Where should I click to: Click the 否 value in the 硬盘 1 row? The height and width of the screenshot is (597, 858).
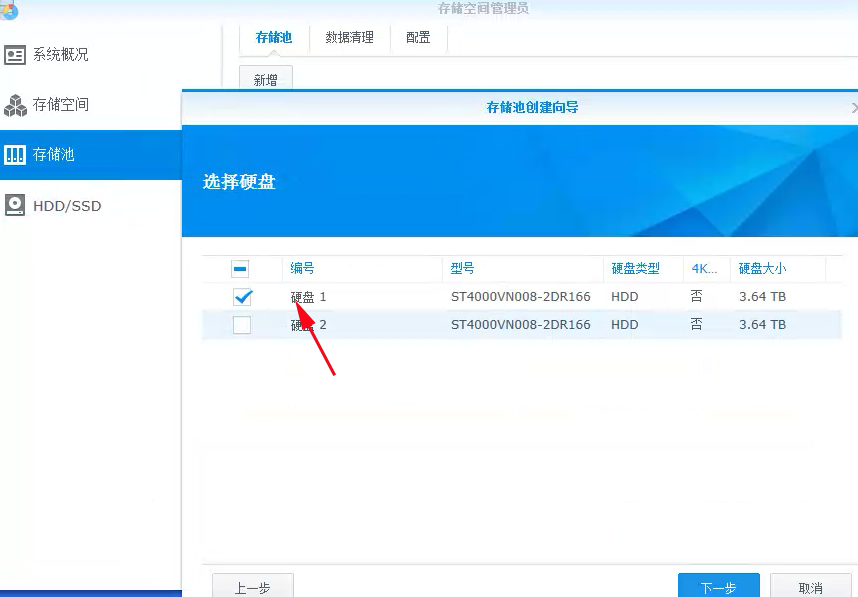tap(697, 296)
